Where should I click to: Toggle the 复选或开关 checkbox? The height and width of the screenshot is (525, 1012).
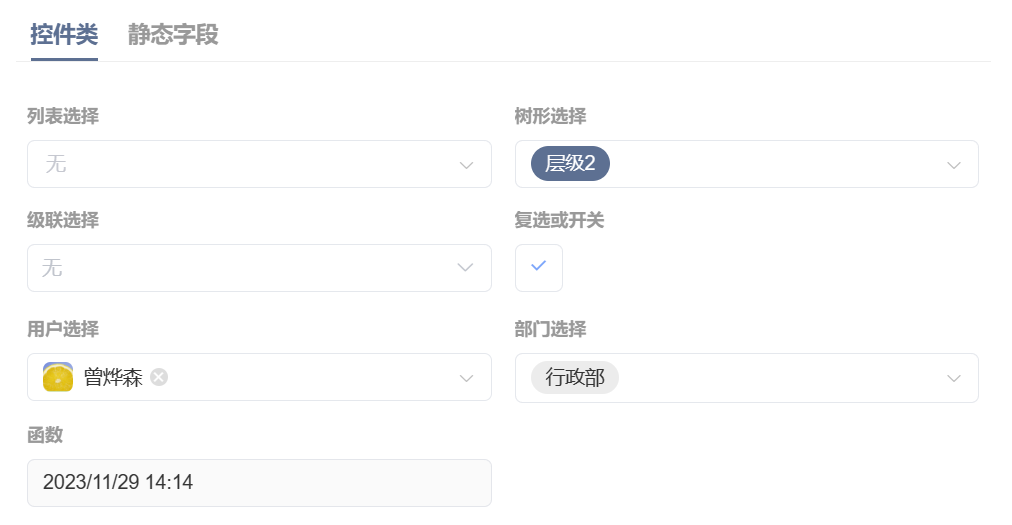coord(539,267)
